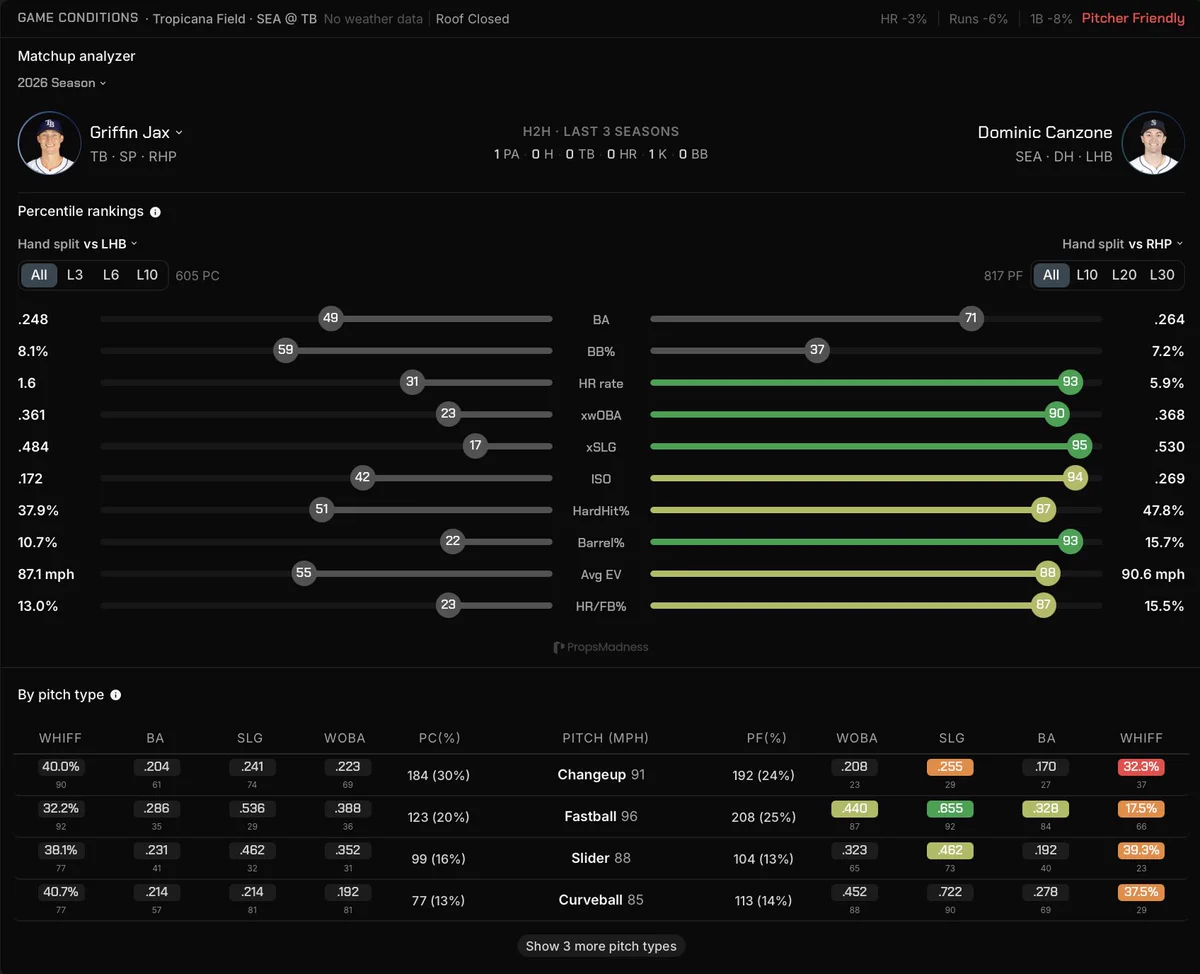Click the HR -3% park factor
This screenshot has width=1200, height=974.
[x=904, y=19]
